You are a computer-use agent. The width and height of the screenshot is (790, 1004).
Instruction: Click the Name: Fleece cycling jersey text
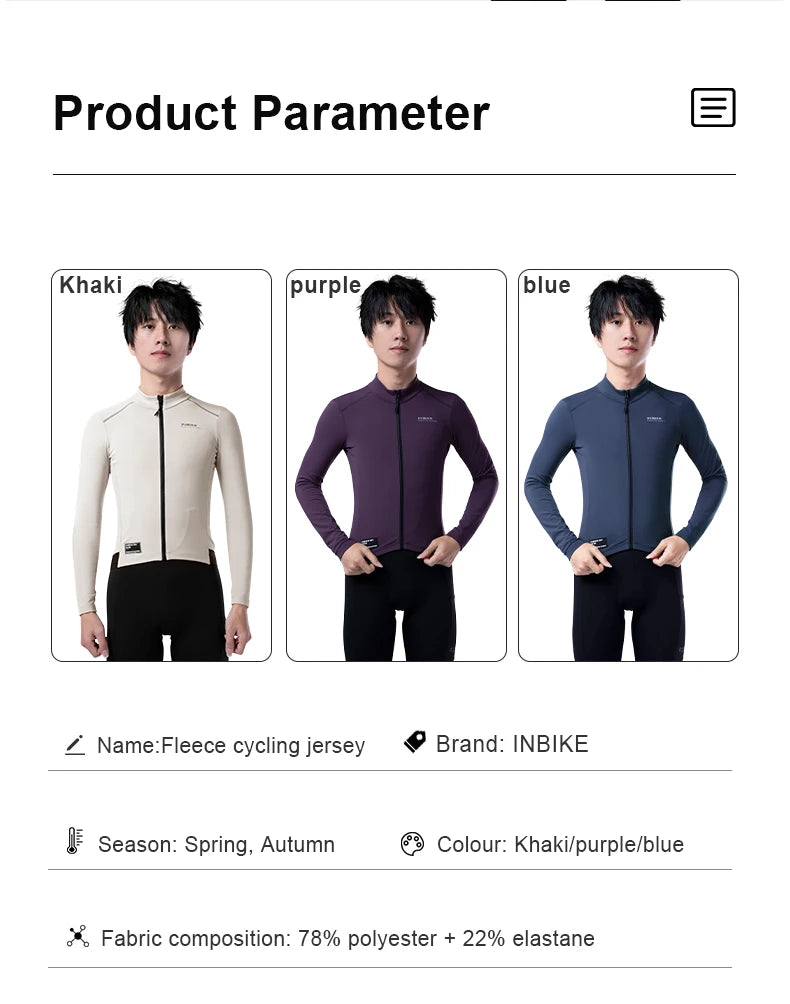[x=230, y=745]
